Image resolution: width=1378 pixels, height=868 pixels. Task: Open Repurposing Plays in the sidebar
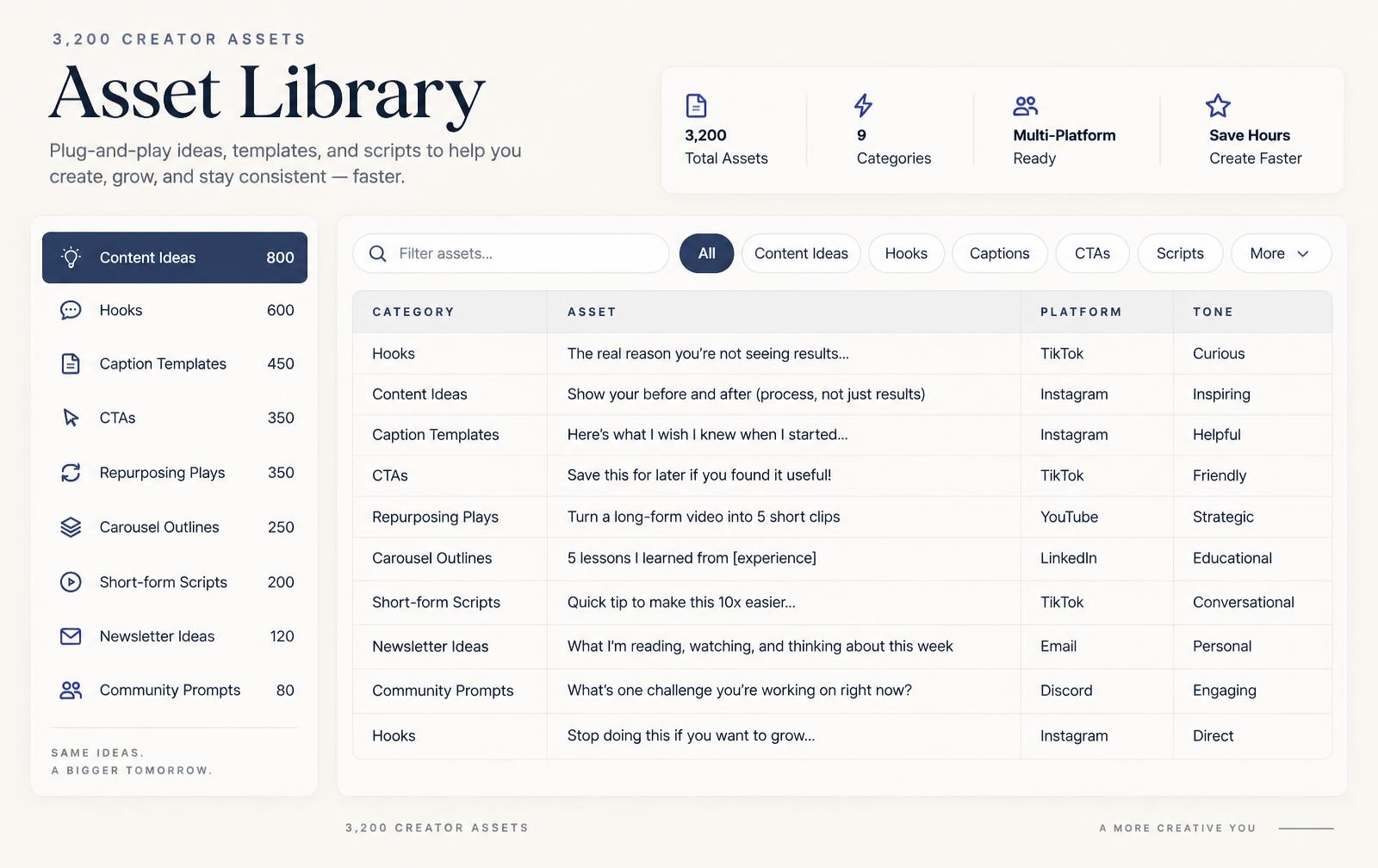175,473
